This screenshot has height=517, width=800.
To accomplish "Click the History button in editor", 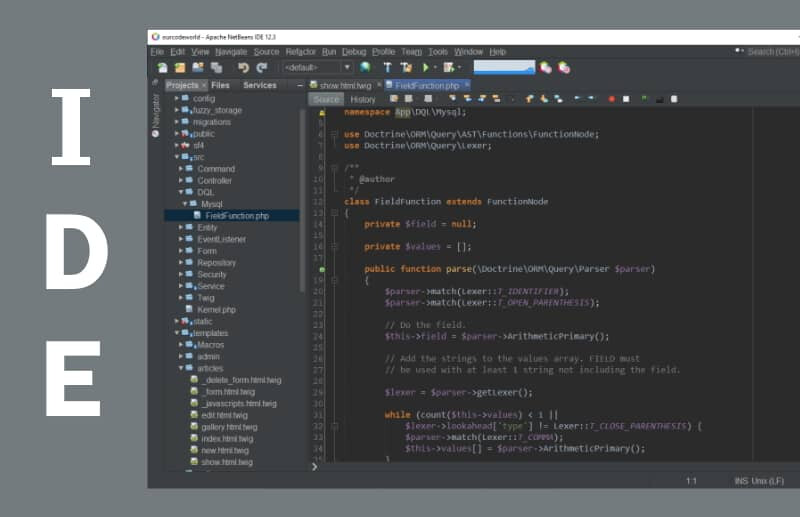I will pyautogui.click(x=363, y=99).
